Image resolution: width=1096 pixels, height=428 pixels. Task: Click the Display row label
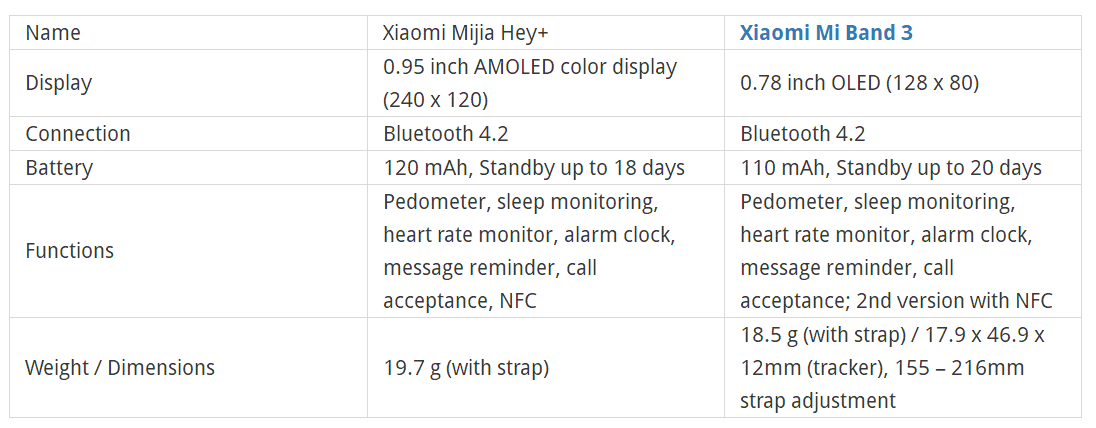pyautogui.click(x=58, y=83)
